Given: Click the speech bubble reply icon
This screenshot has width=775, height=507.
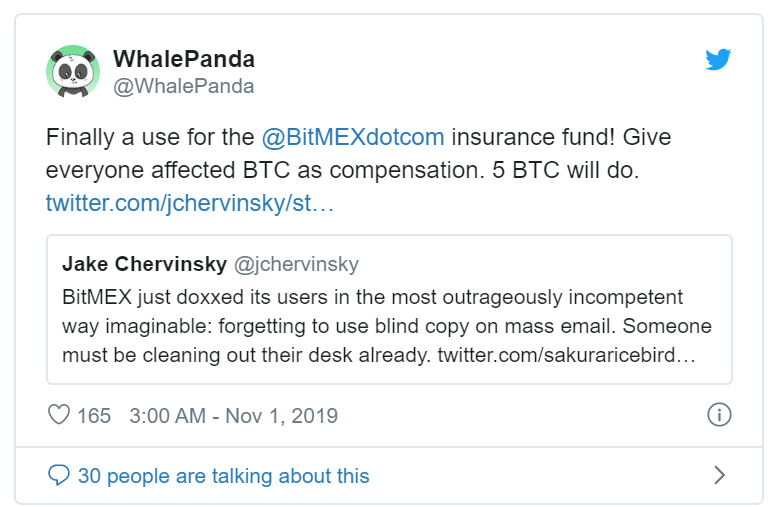Looking at the screenshot, I should (58, 475).
